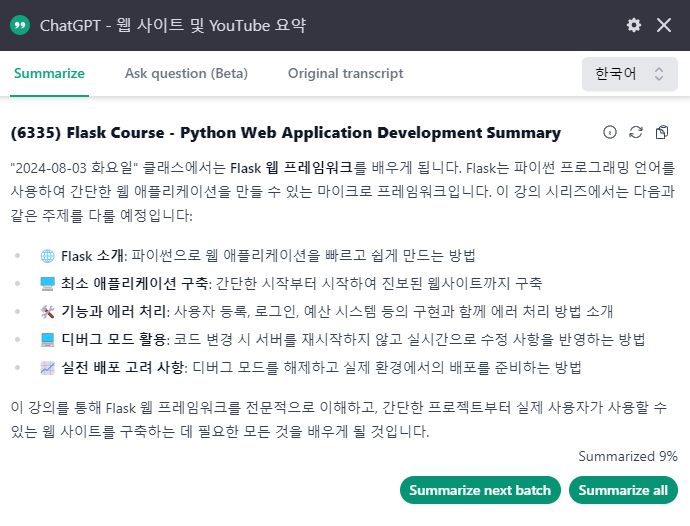Screen dimensions: 690x526
Task: Click the bold text Flask 웹 프레임워크
Action: click(291, 168)
